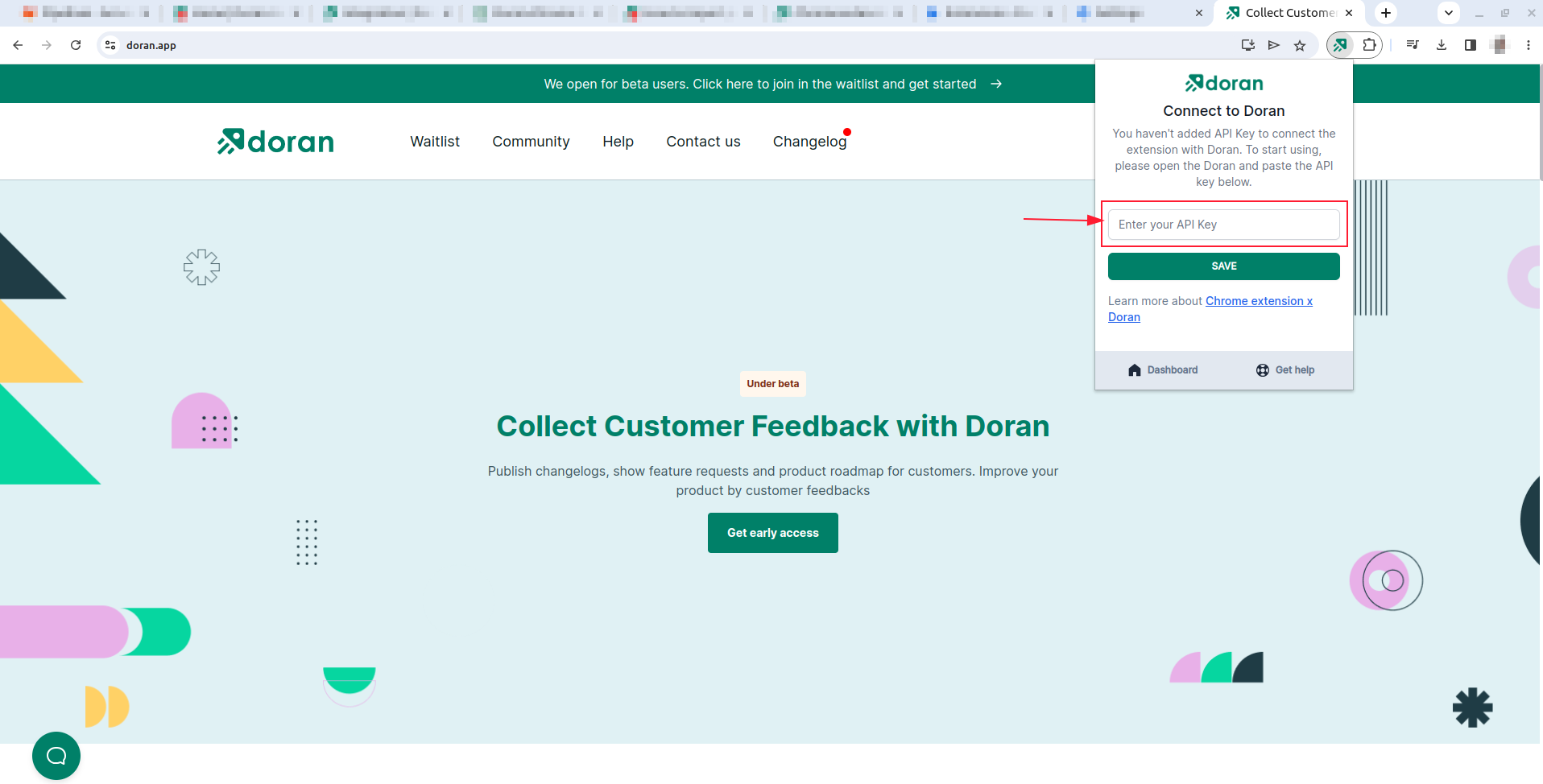Open the Chrome extensions puzzle icon
This screenshot has height=784, width=1543.
point(1369,45)
